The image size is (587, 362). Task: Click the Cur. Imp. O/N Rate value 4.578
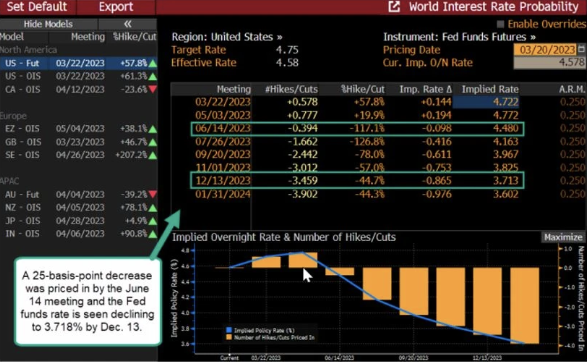[549, 63]
